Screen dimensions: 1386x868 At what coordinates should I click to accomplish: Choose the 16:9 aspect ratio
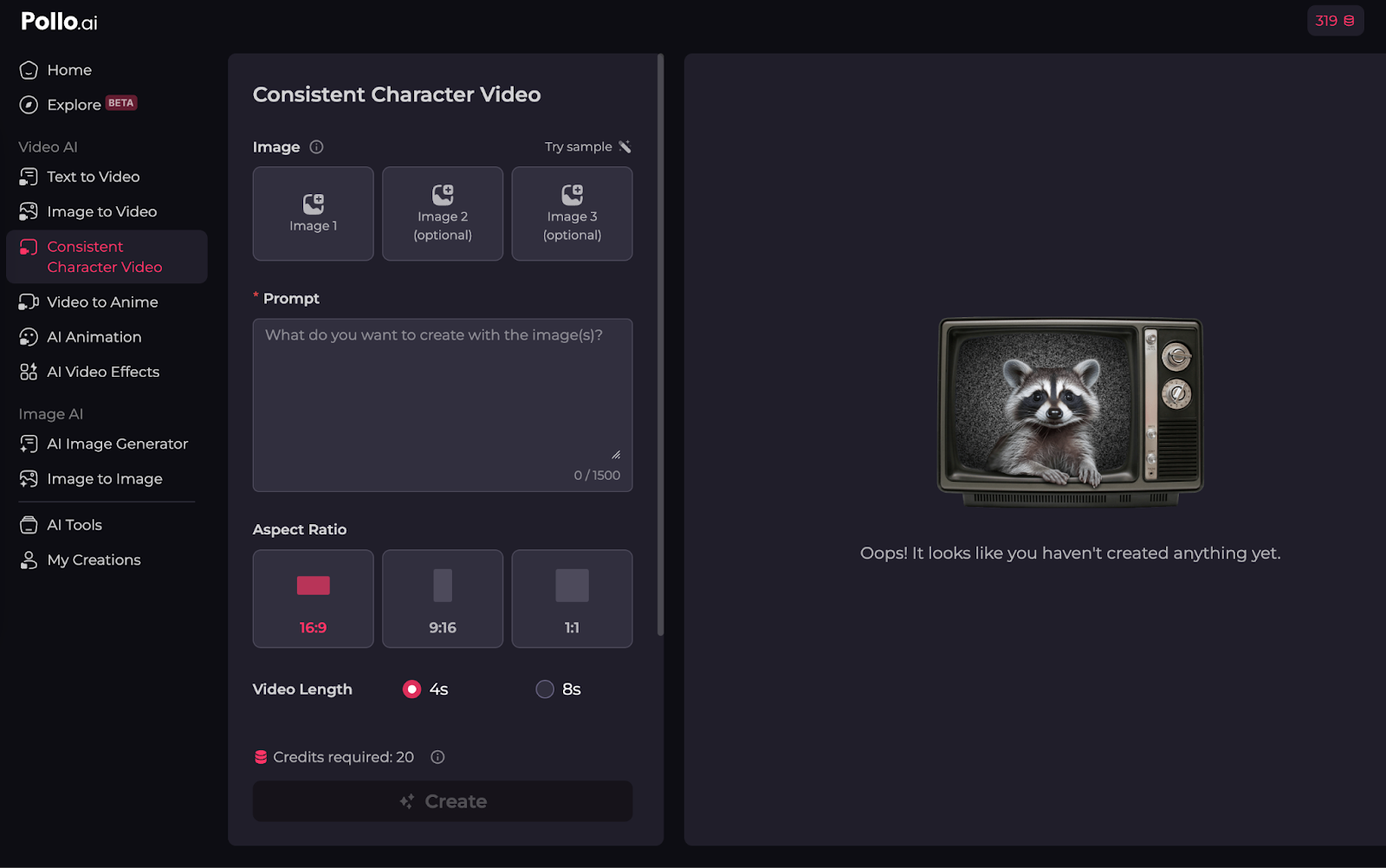[313, 599]
